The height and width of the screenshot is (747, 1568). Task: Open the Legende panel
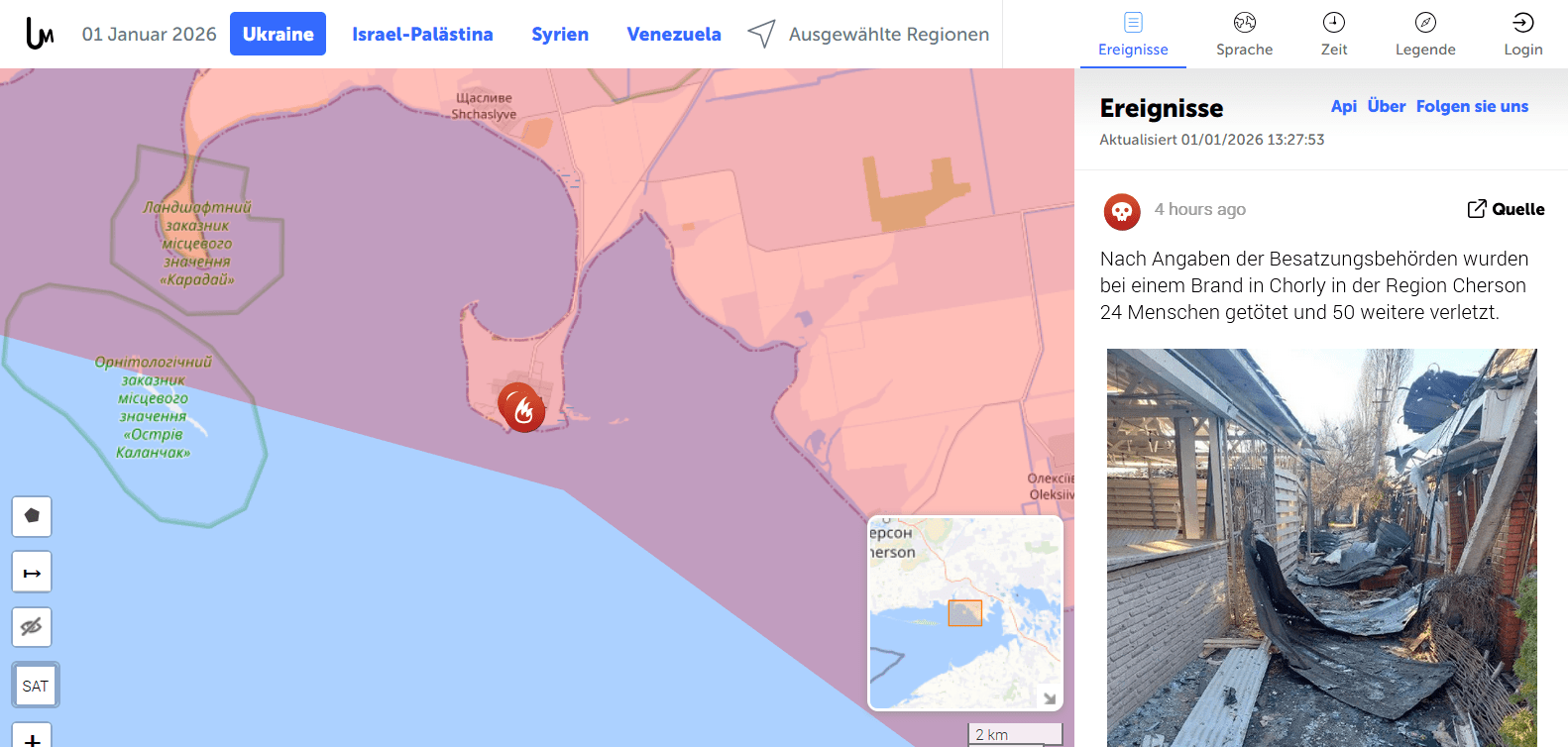coord(1425,35)
